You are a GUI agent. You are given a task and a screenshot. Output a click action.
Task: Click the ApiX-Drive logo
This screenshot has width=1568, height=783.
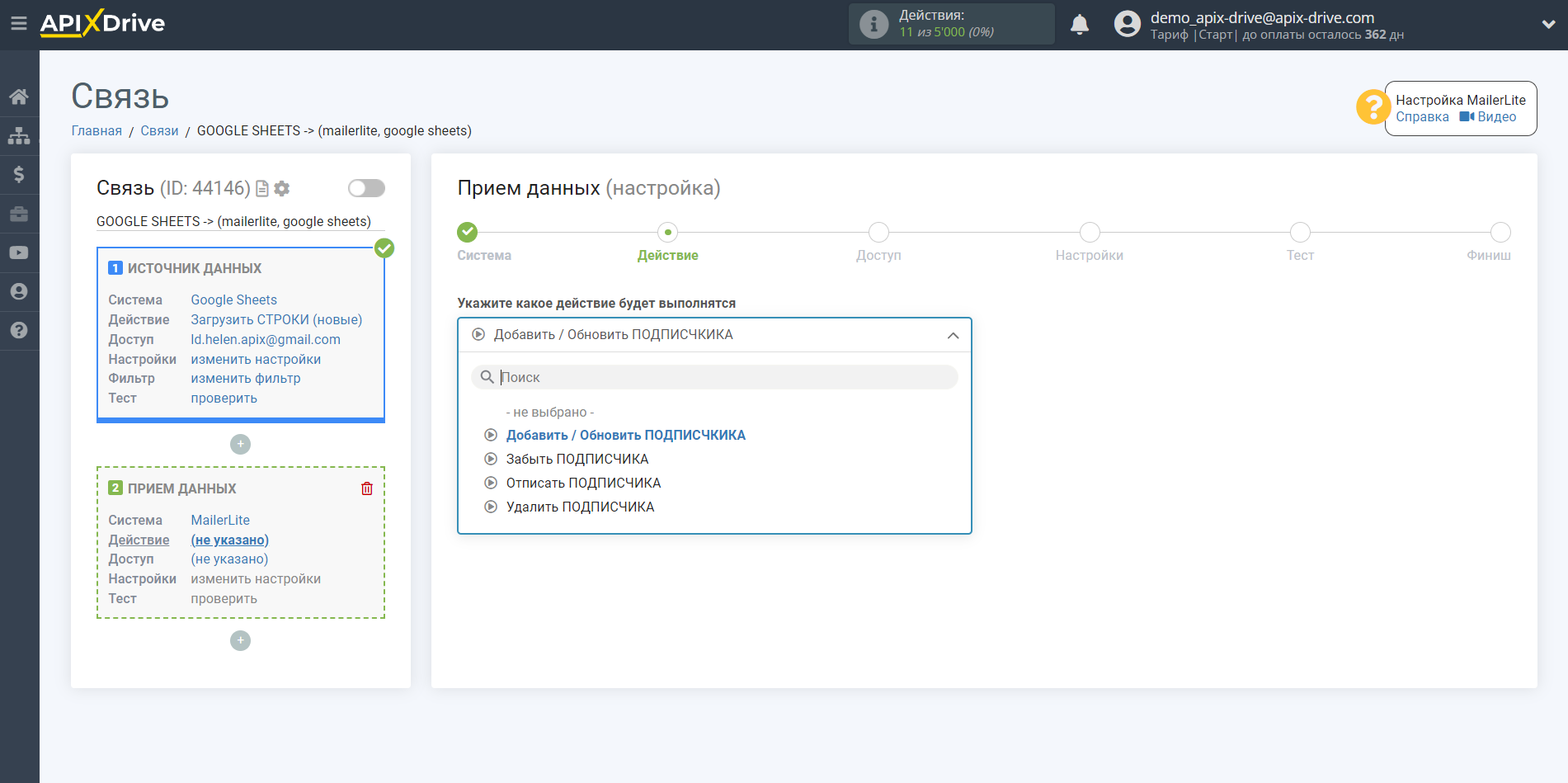point(102,23)
